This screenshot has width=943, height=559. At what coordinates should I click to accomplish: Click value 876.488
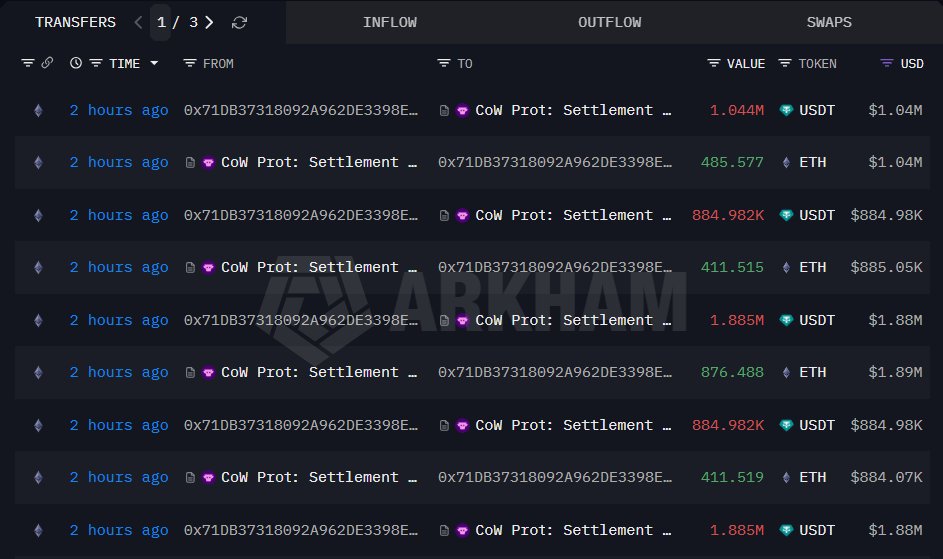[732, 372]
